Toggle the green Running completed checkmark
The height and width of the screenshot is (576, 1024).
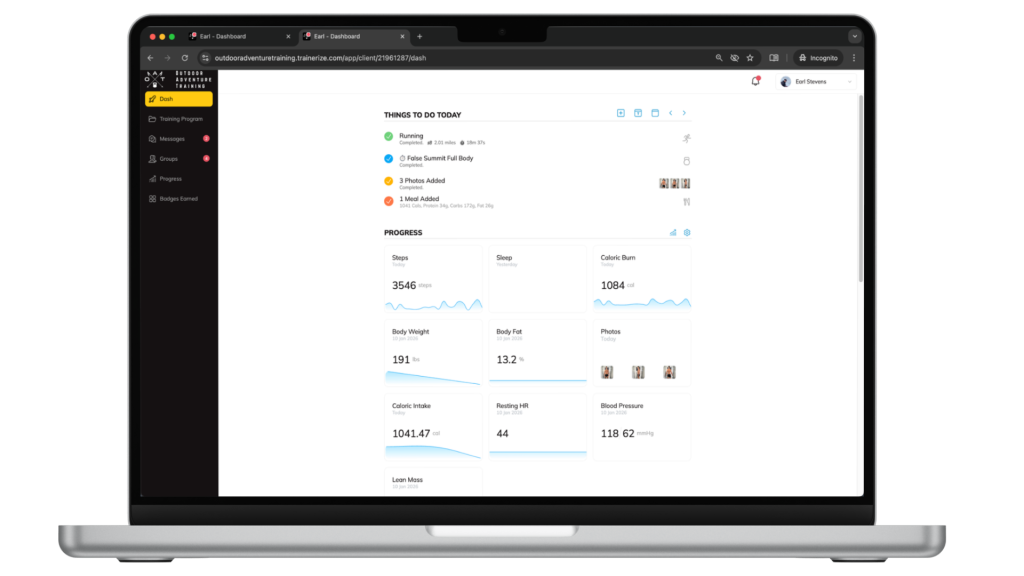(389, 137)
